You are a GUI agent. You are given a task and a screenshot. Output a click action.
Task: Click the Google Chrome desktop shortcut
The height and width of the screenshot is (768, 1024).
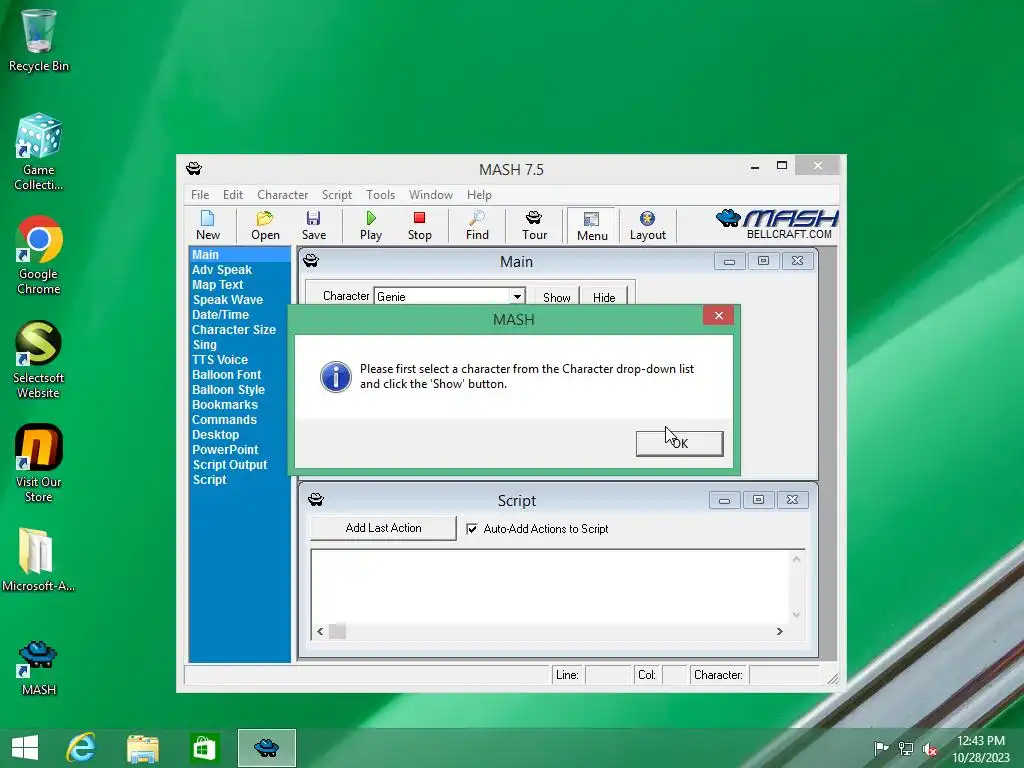(x=39, y=255)
